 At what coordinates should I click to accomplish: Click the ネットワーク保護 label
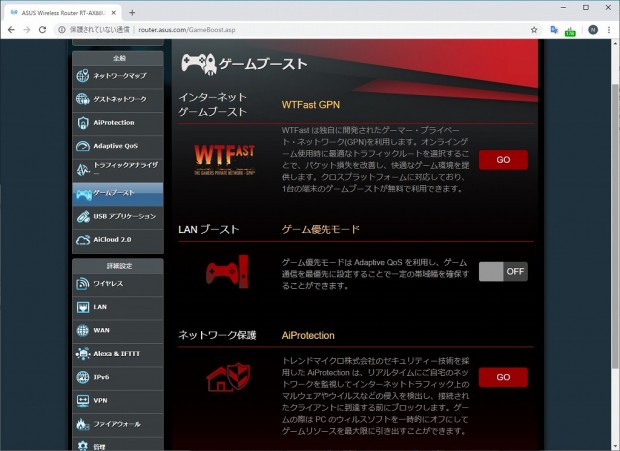coord(217,335)
